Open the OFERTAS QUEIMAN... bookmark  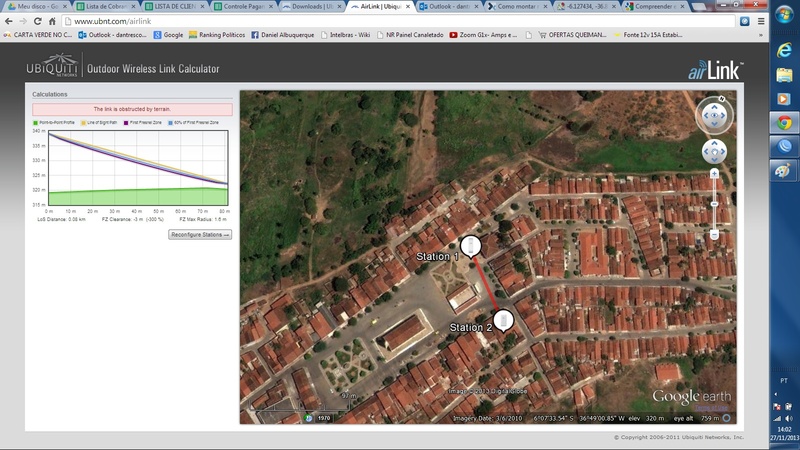[572, 35]
